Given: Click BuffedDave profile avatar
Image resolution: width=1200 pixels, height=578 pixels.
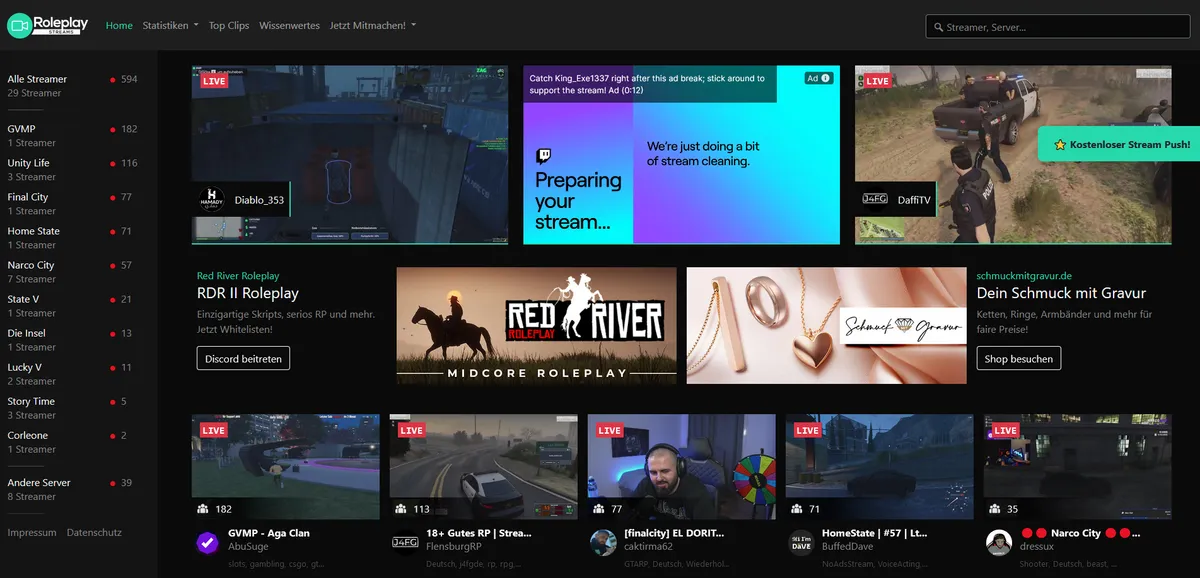Looking at the screenshot, I should coord(801,542).
